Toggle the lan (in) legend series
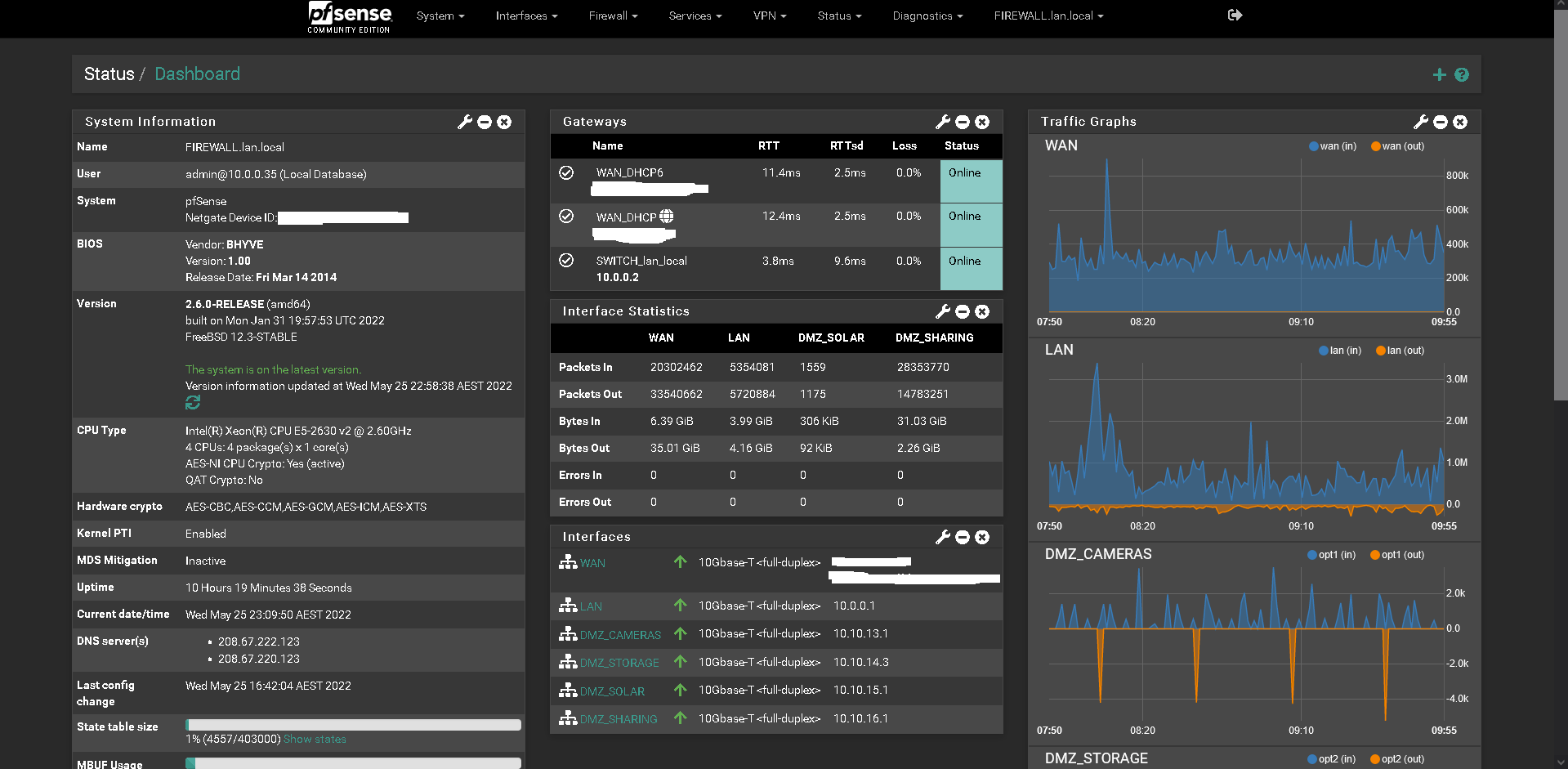The height and width of the screenshot is (769, 1568). (1340, 351)
